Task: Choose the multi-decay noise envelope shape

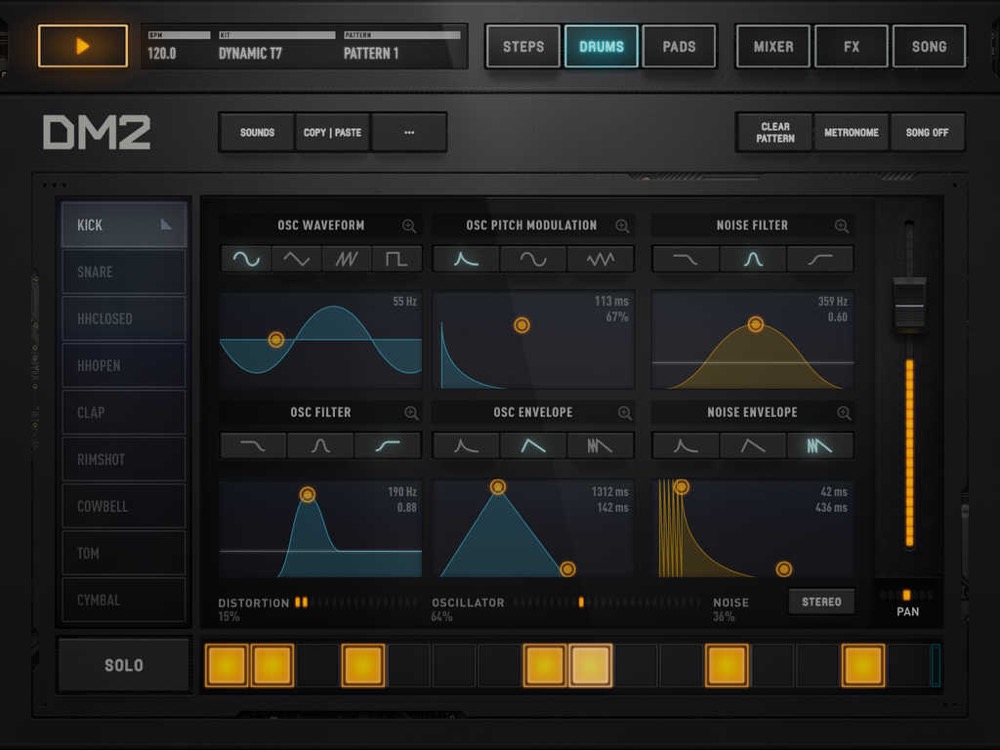Action: 820,446
